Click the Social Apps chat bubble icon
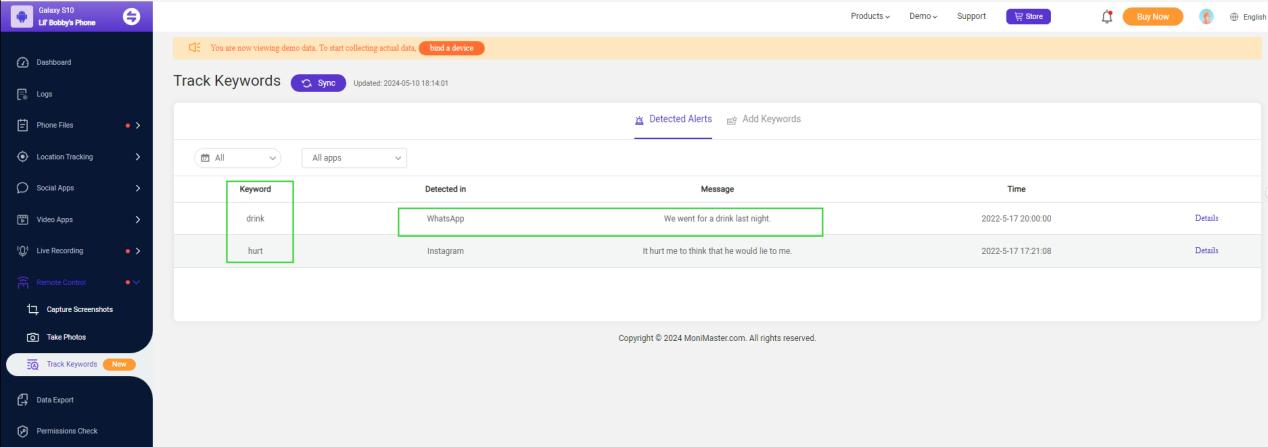The width and height of the screenshot is (1268, 447). coord(21,188)
